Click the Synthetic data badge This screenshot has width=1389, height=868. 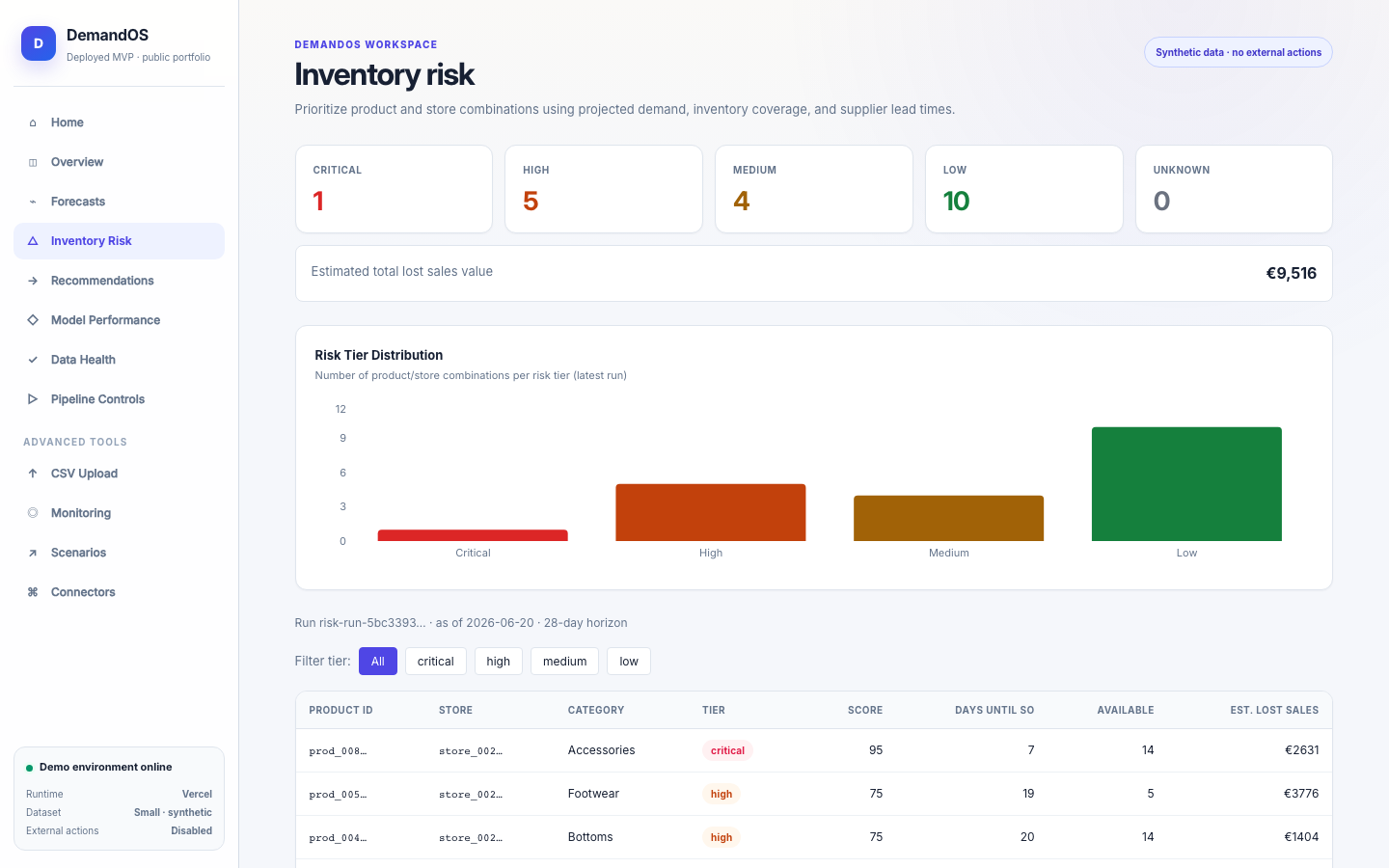coord(1239,52)
